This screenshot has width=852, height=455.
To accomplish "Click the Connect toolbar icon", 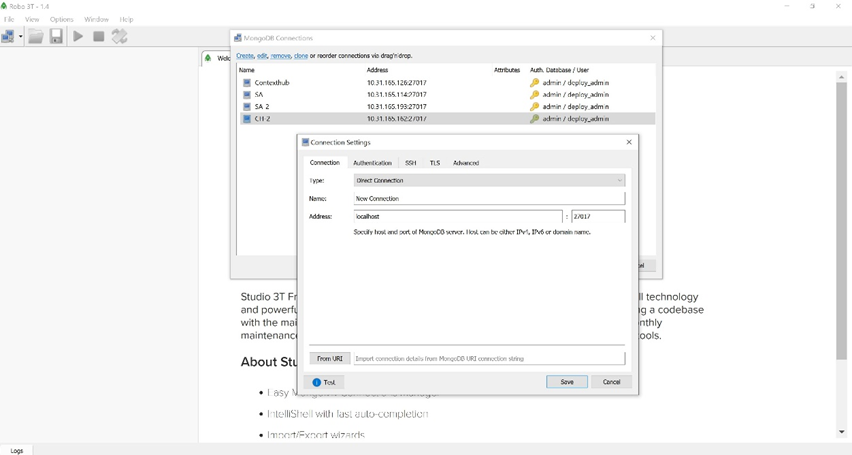I will (8, 36).
